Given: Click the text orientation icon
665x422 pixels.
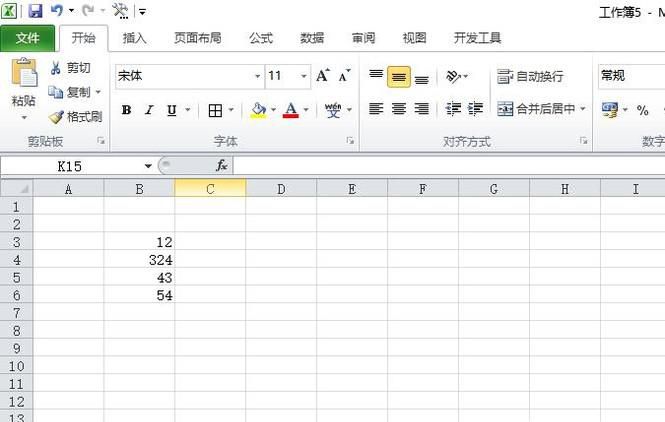Looking at the screenshot, I should pyautogui.click(x=453, y=76).
